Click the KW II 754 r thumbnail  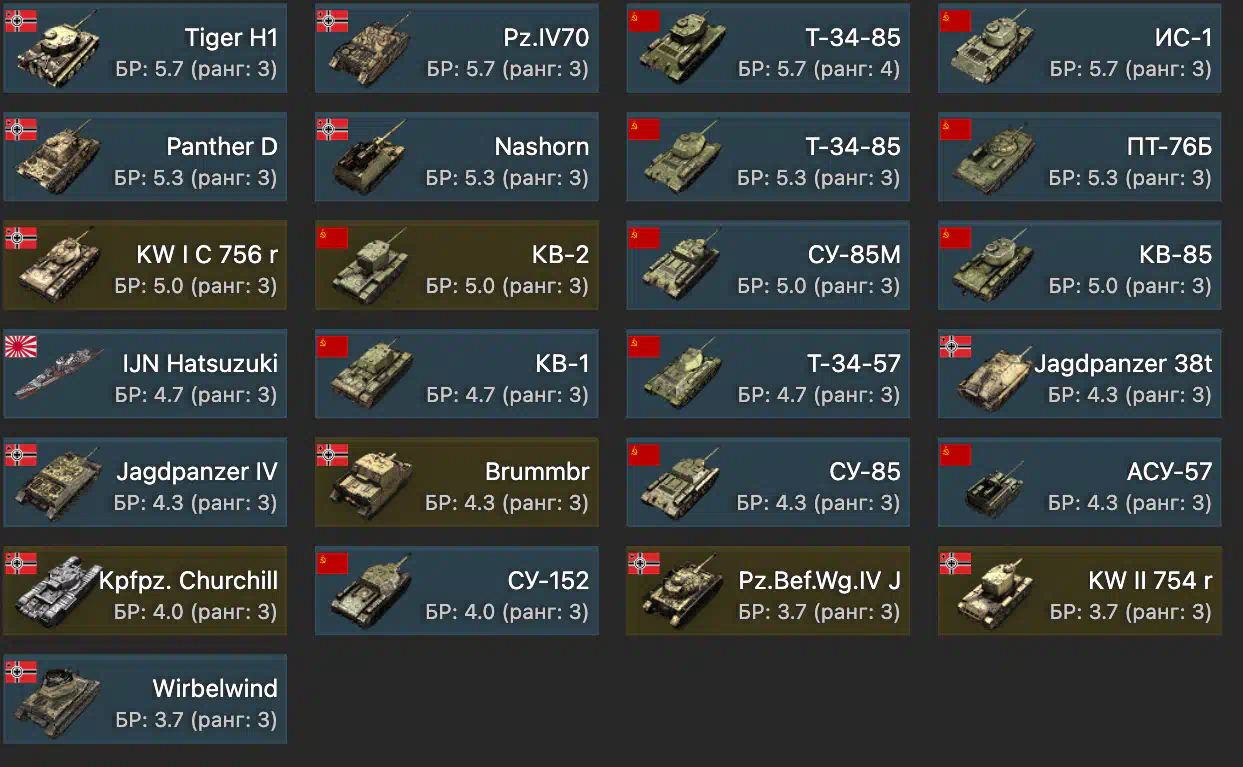pos(994,592)
